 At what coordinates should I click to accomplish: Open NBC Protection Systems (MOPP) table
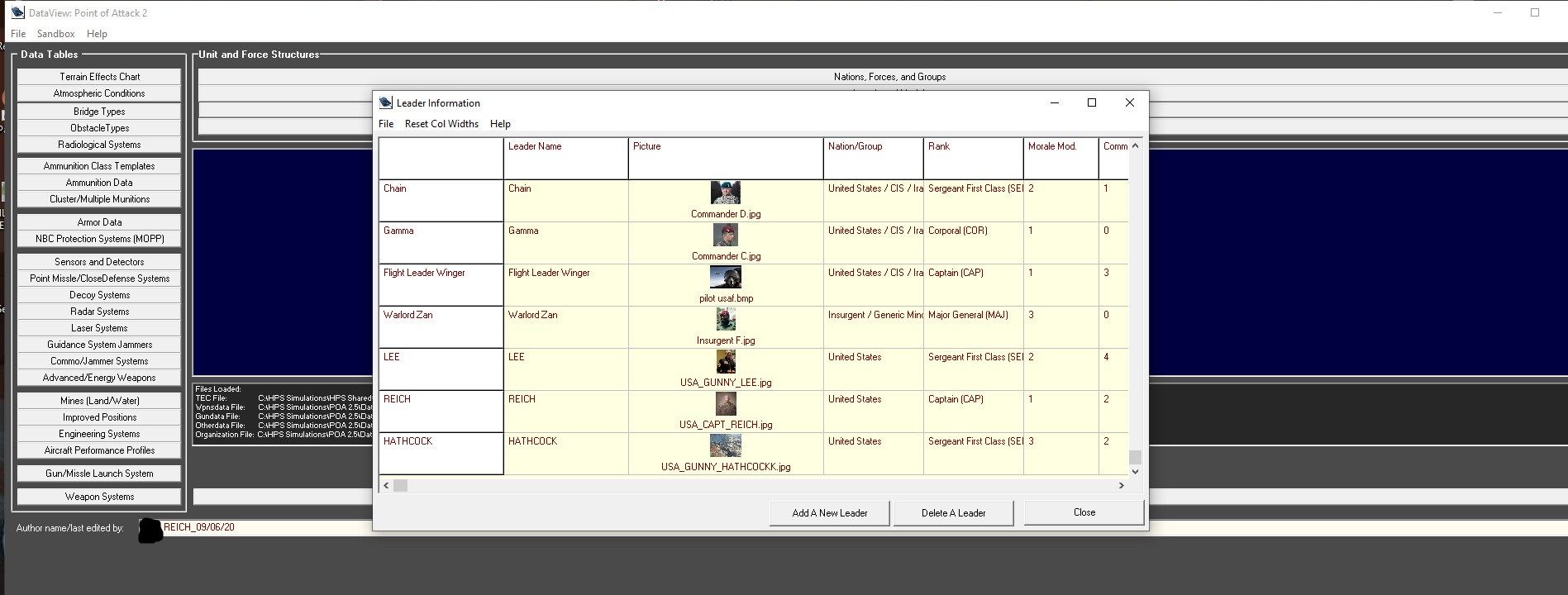pyautogui.click(x=99, y=239)
